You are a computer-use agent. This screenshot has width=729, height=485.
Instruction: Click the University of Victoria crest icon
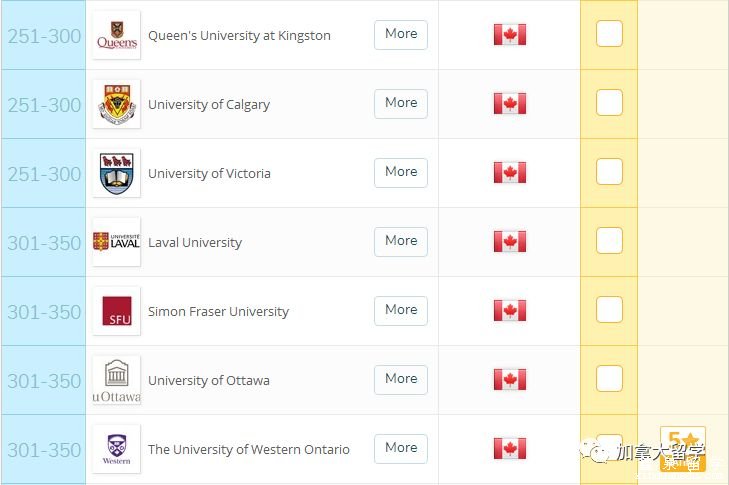[117, 173]
